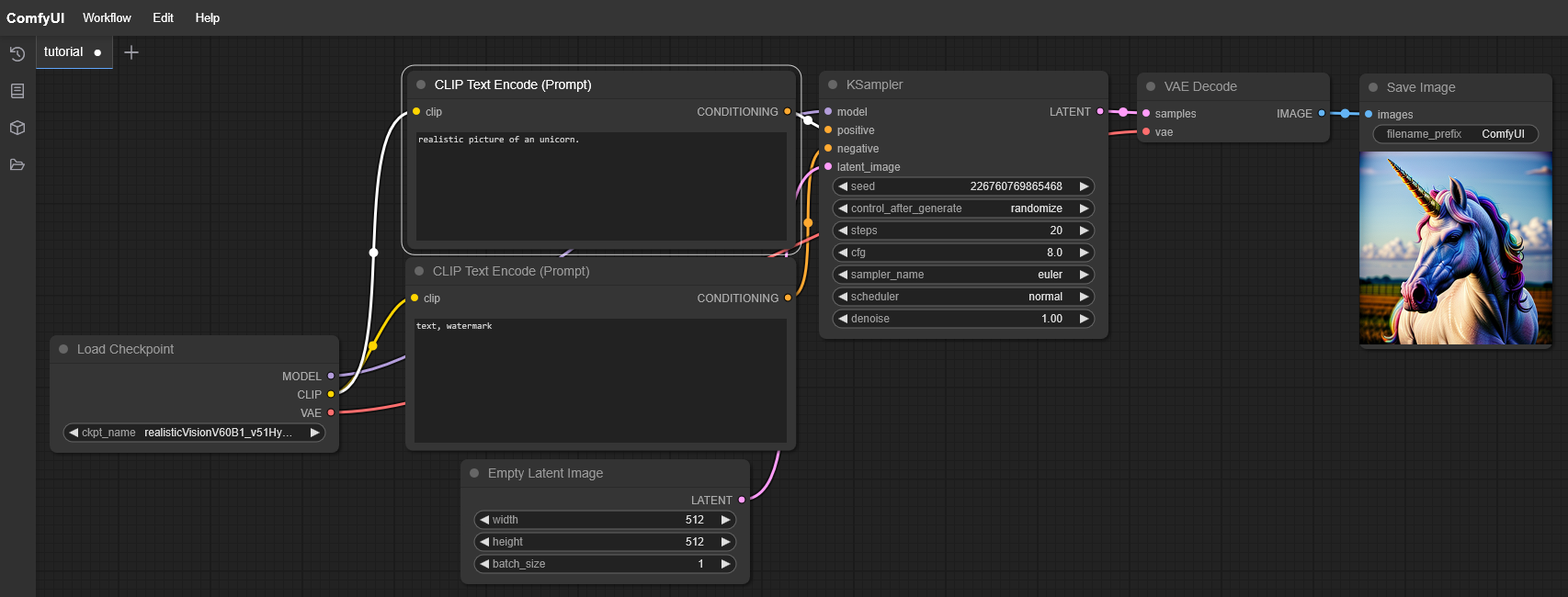This screenshot has width=1568, height=597.
Task: Collapse the Load Checkpoint node via dot
Action: tap(63, 349)
